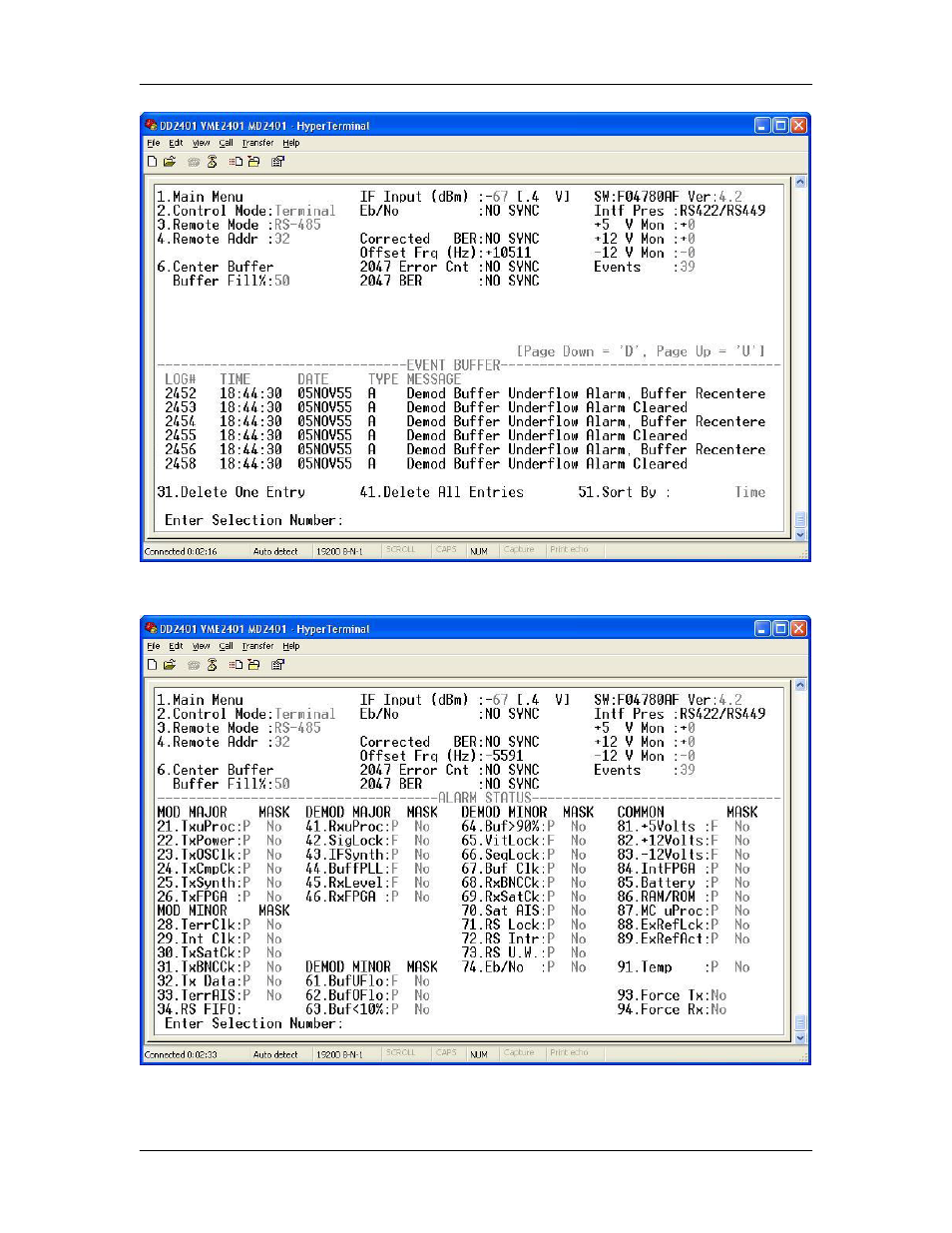Viewport: 952px width, 1233px height.
Task: Click scrollbar up arrow in Alarm Status window
Action: click(x=799, y=686)
